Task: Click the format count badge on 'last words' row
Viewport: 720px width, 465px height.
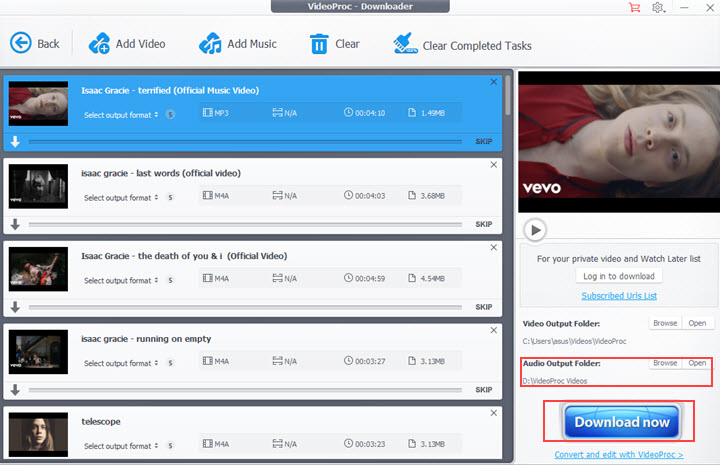Action: (170, 197)
